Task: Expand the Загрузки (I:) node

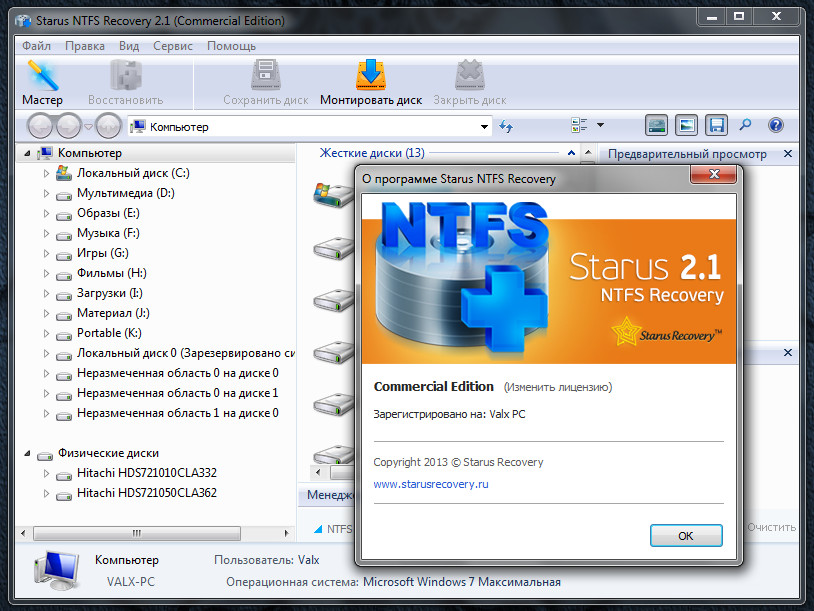Action: coord(46,293)
